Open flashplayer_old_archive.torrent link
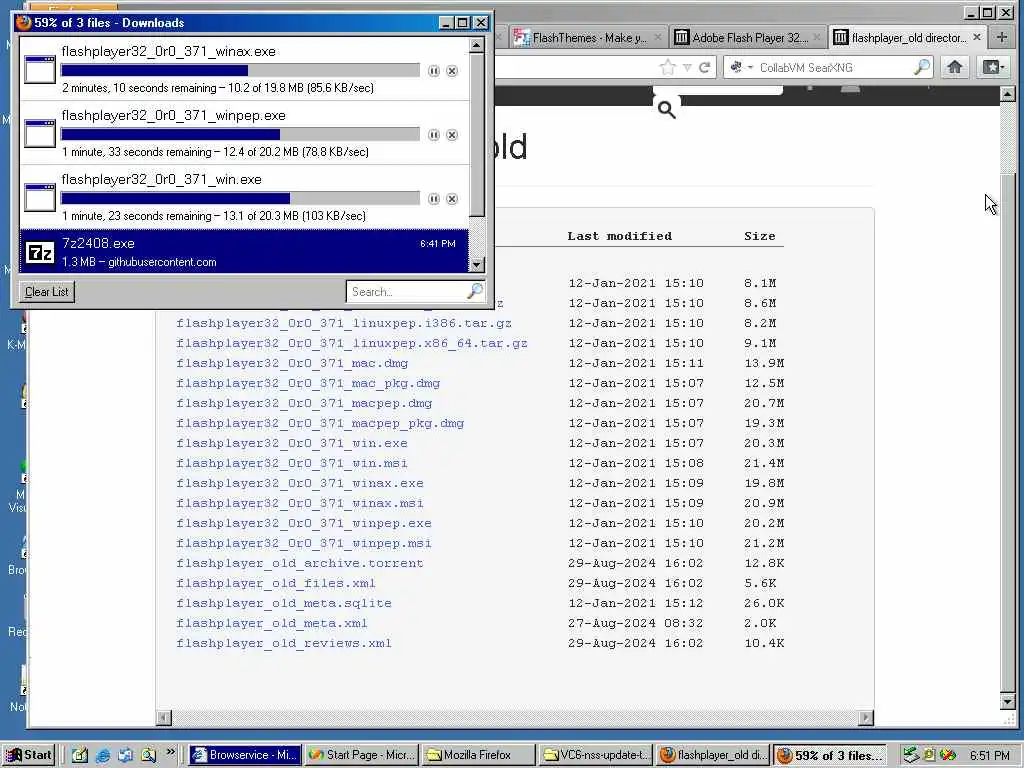 click(x=300, y=563)
